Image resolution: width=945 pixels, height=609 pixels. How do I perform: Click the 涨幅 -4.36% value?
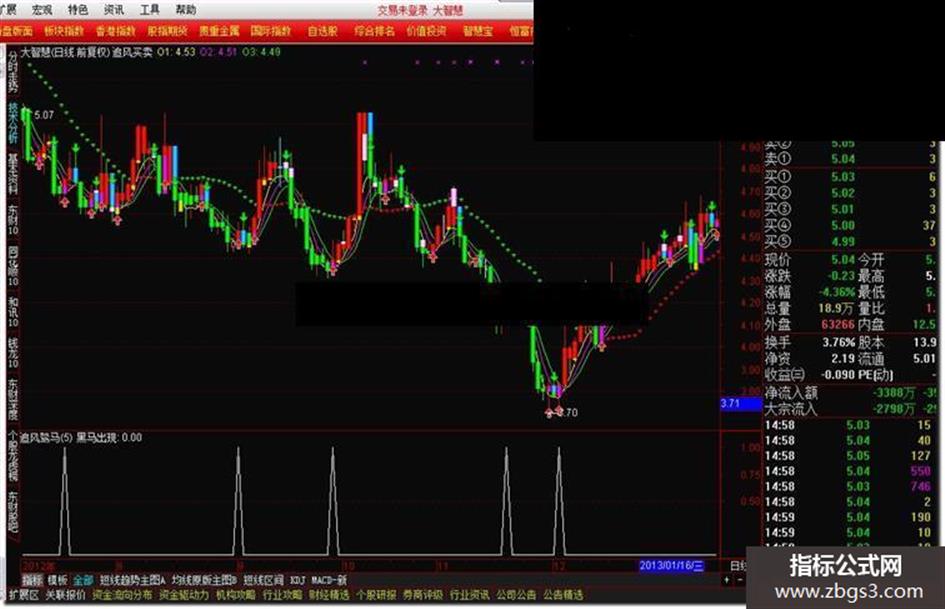pos(838,292)
